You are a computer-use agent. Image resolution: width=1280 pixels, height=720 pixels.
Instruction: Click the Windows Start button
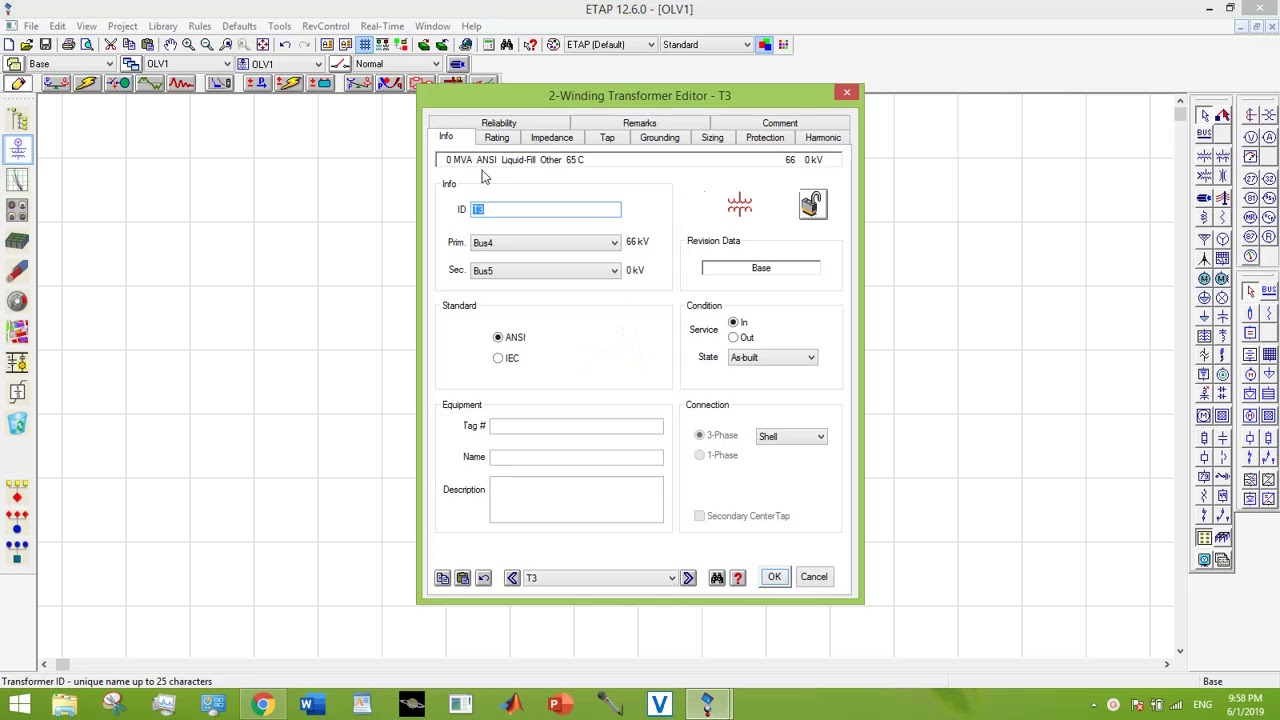pyautogui.click(x=19, y=704)
